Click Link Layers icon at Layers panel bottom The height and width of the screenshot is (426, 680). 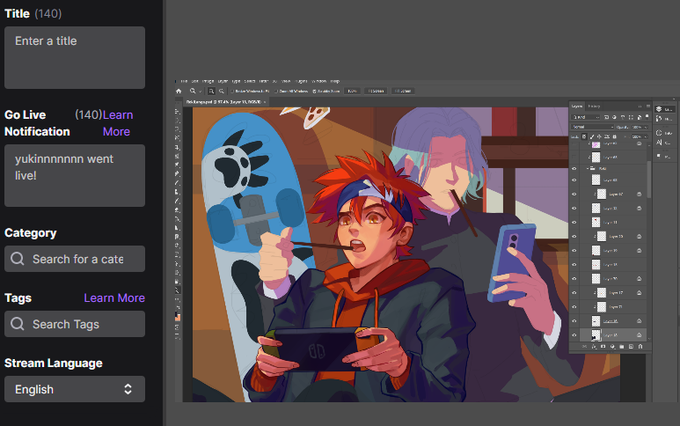[x=585, y=347]
